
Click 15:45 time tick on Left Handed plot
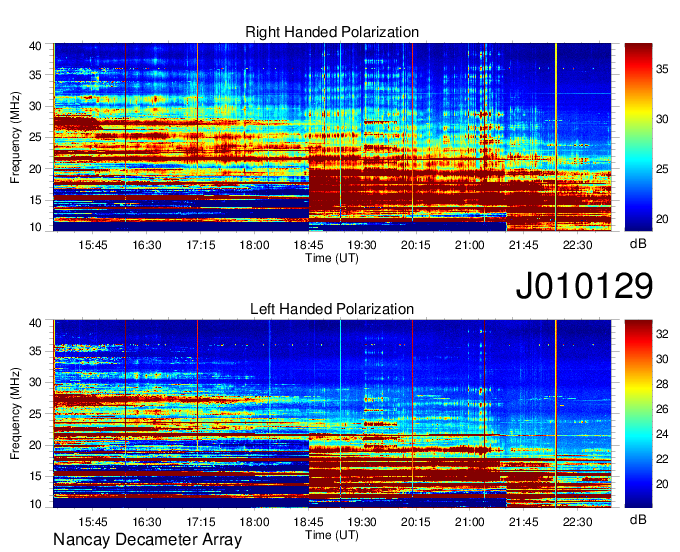click(93, 522)
